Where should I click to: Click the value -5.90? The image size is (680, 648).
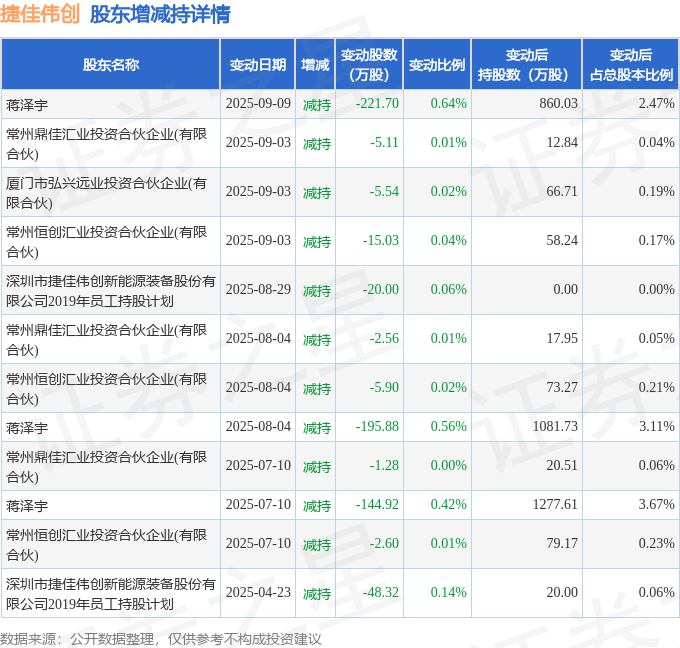384,387
